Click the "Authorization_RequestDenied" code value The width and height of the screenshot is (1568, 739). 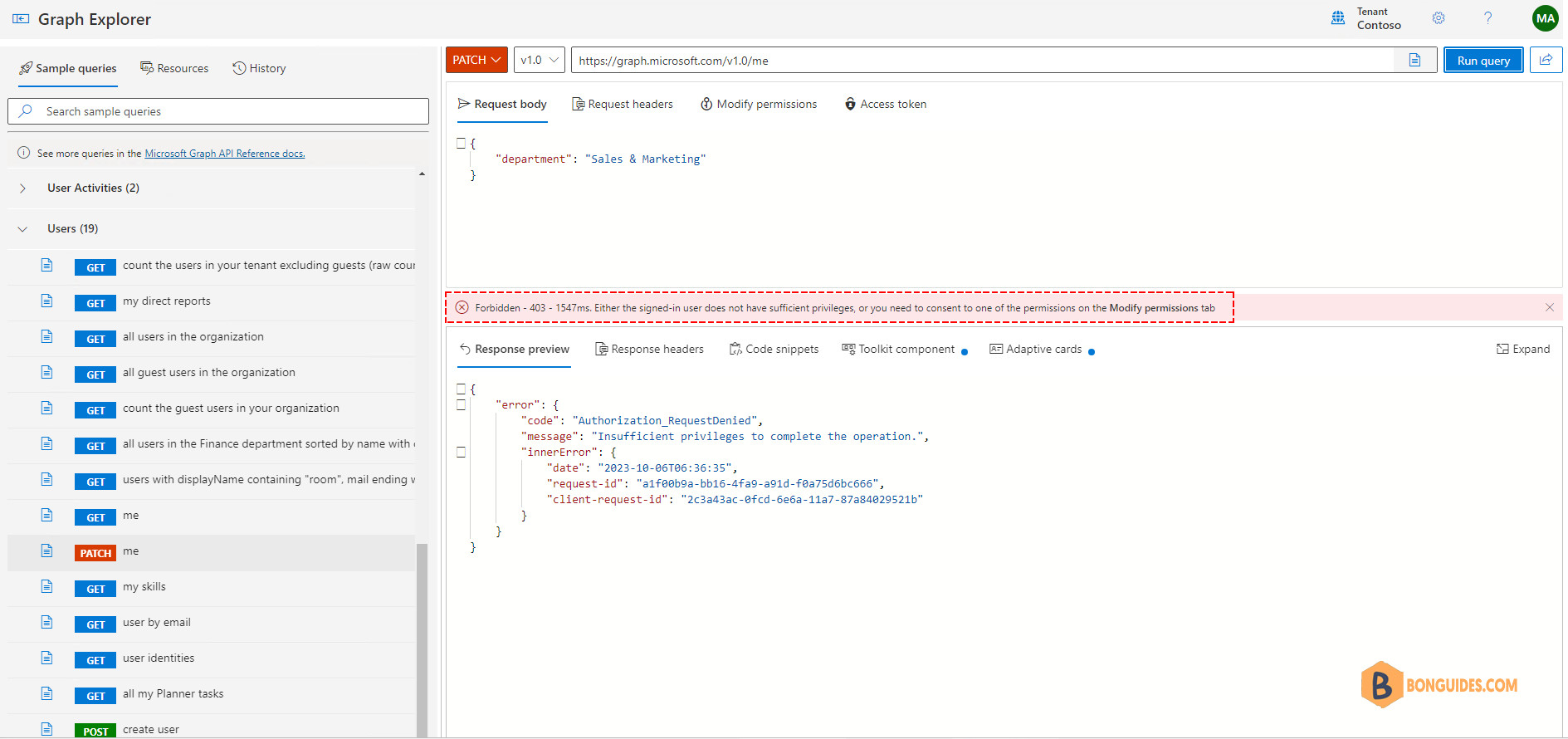click(x=664, y=420)
